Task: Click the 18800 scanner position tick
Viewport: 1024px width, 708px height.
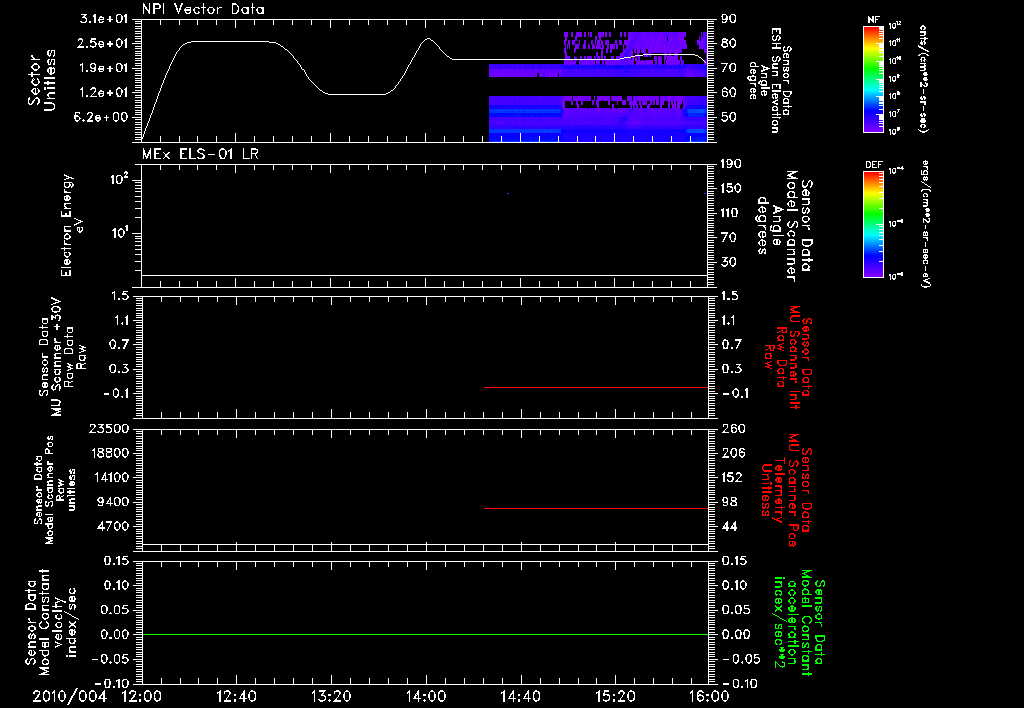Action: click(108, 453)
